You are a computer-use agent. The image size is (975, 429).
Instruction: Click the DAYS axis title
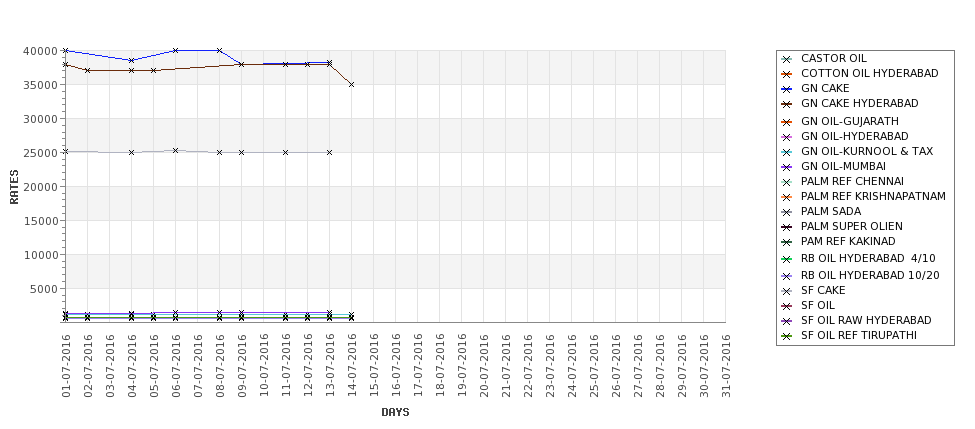395,412
